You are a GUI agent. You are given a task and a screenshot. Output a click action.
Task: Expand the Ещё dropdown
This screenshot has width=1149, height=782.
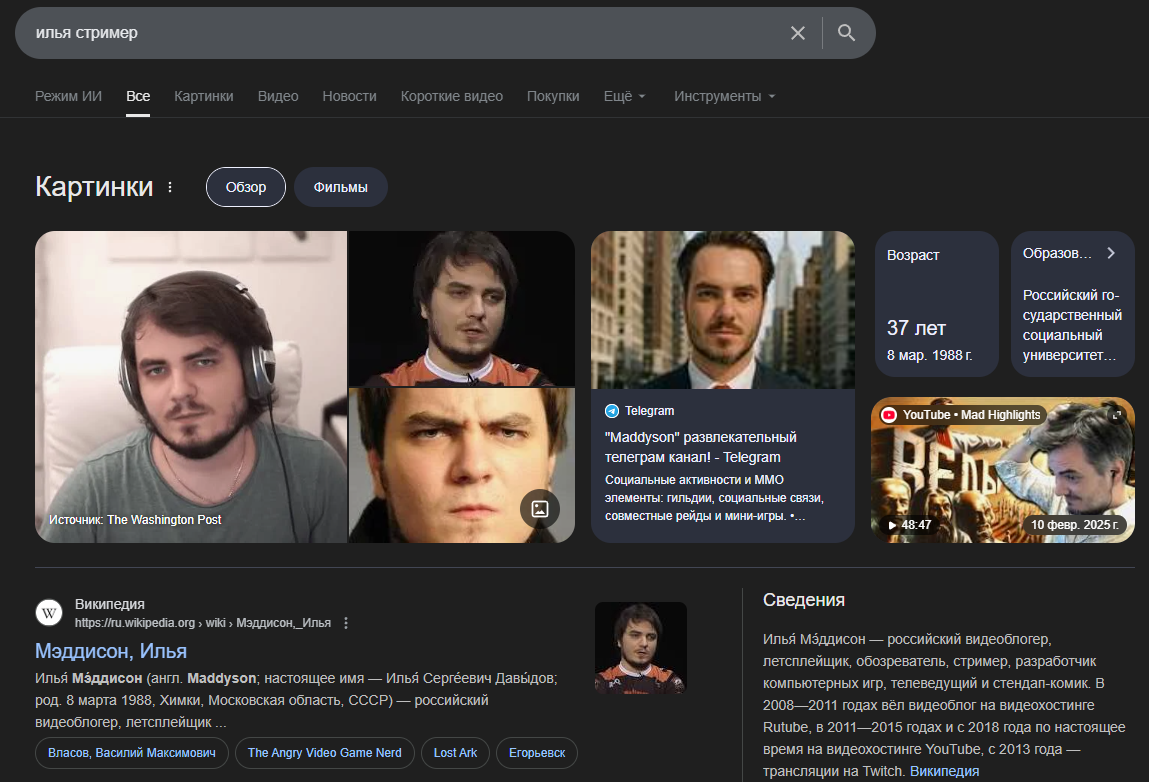tap(624, 96)
